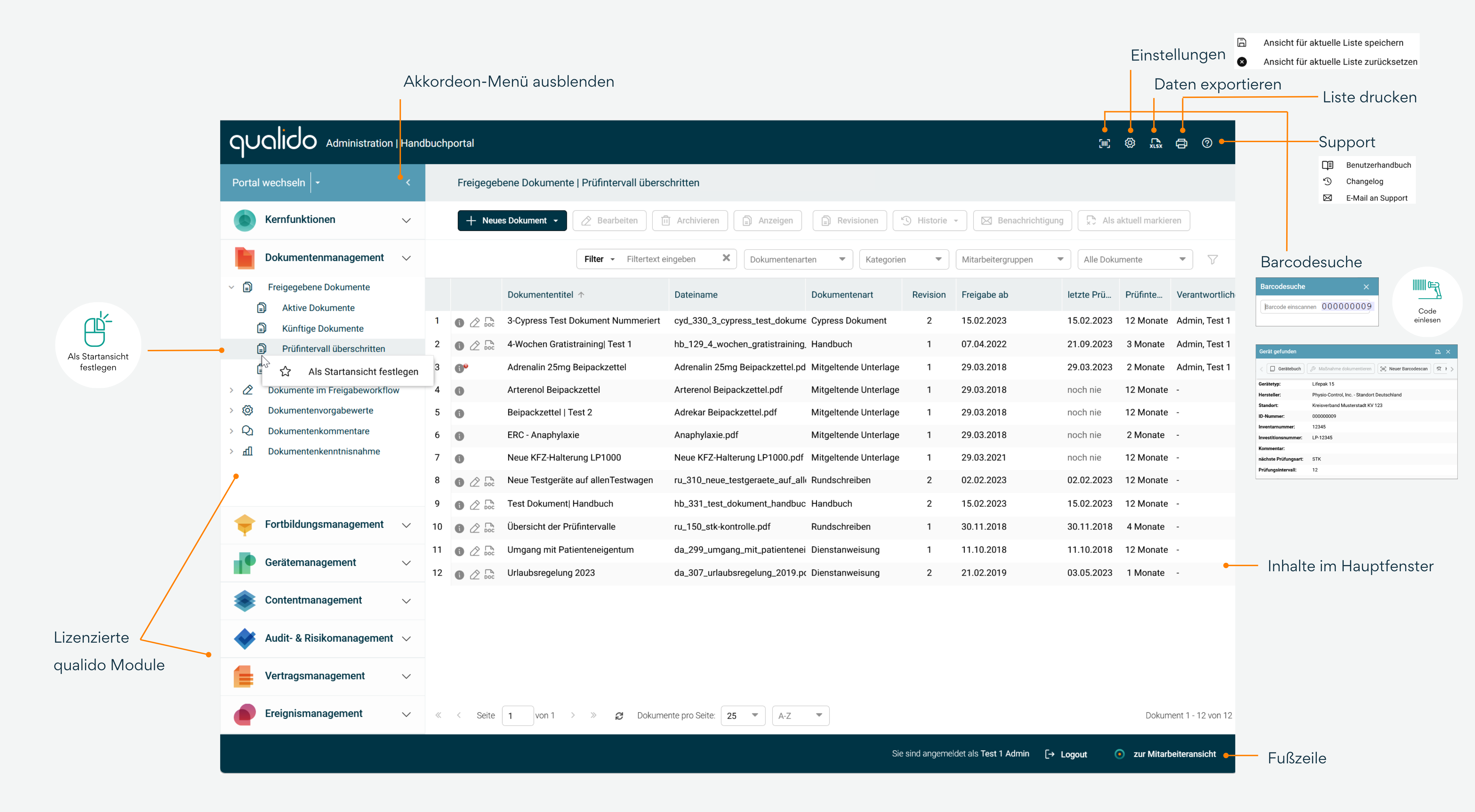This screenshot has height=812, width=1475.
Task: Select Prüfintervall überschritten tree item
Action: (x=333, y=349)
